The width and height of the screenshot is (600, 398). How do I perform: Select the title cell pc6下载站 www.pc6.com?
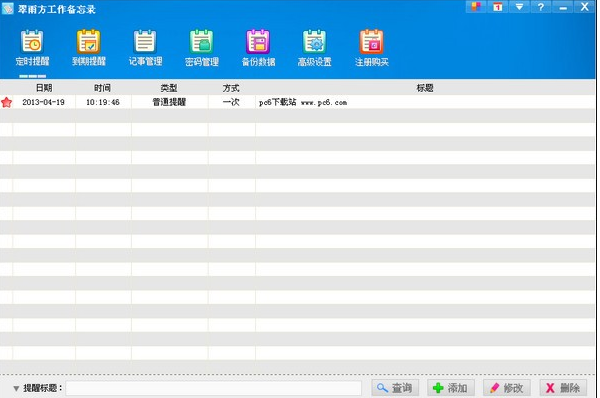425,102
